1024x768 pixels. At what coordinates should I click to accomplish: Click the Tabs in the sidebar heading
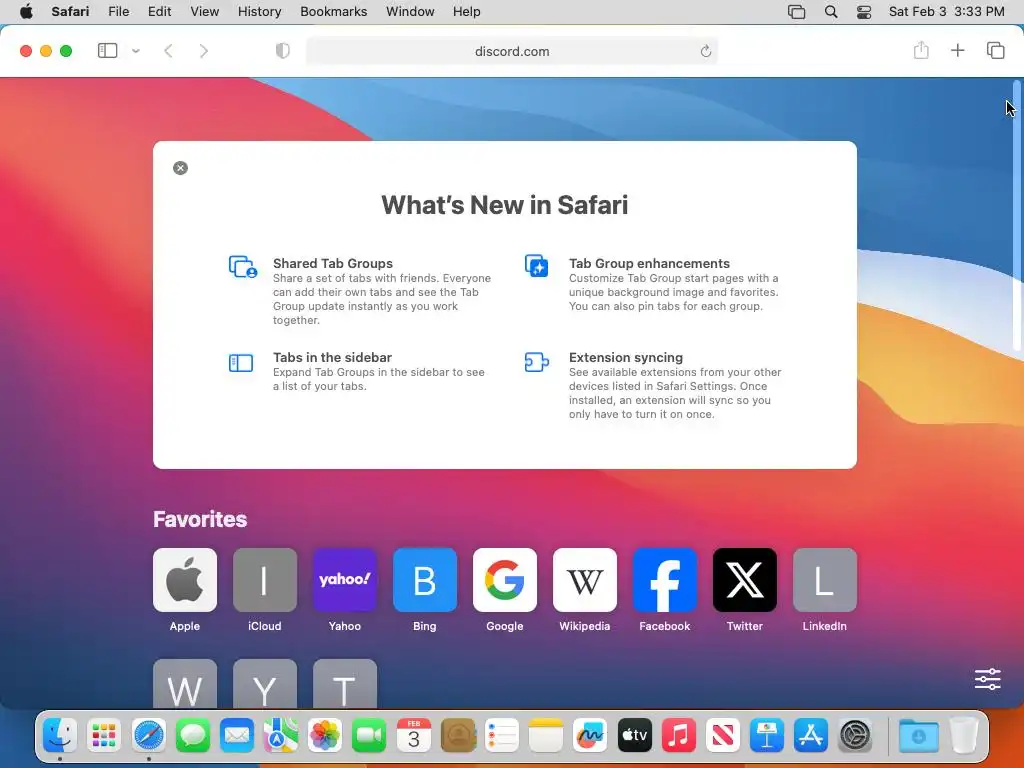[x=332, y=357]
